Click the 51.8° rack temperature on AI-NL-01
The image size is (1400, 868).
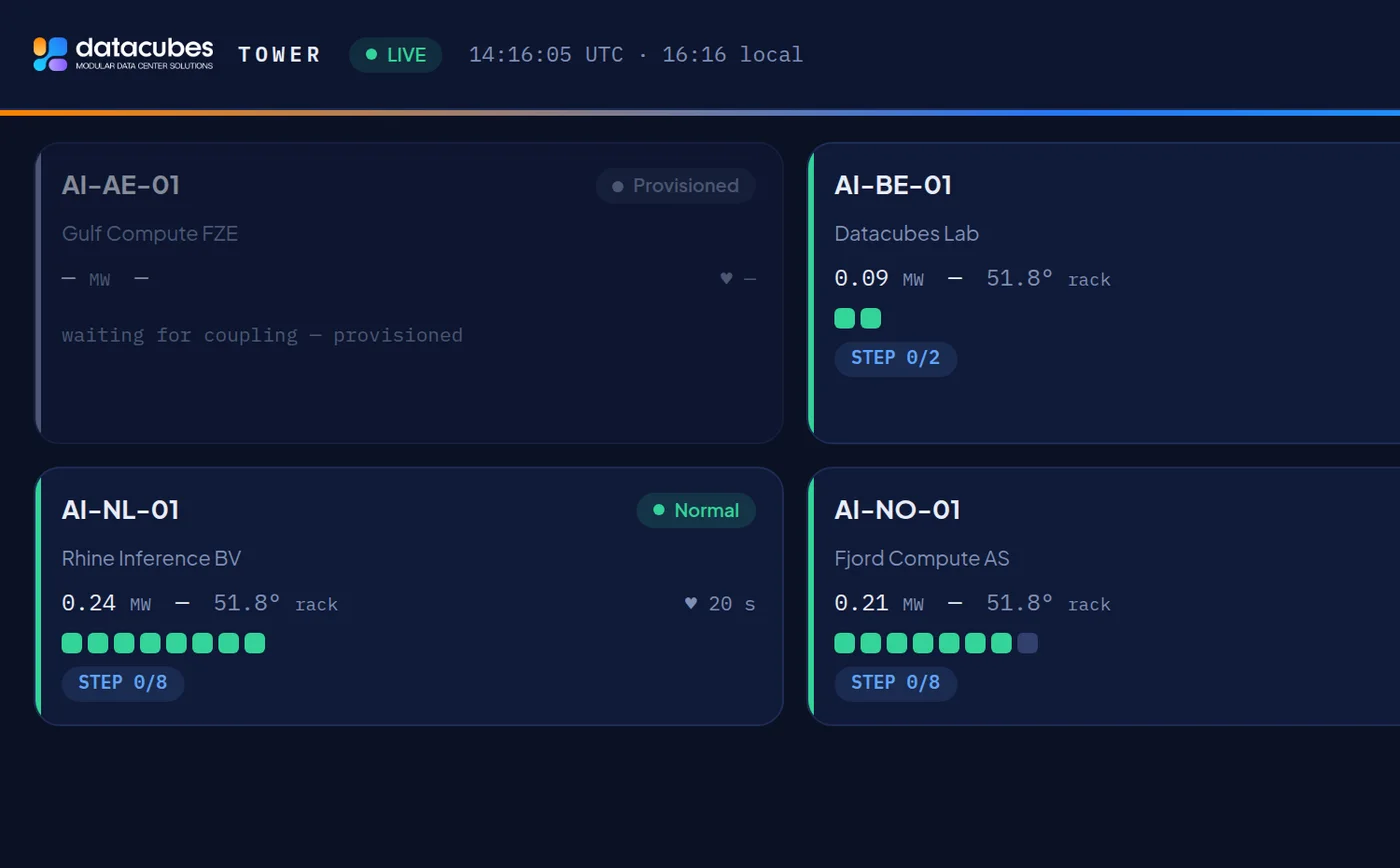pos(276,604)
